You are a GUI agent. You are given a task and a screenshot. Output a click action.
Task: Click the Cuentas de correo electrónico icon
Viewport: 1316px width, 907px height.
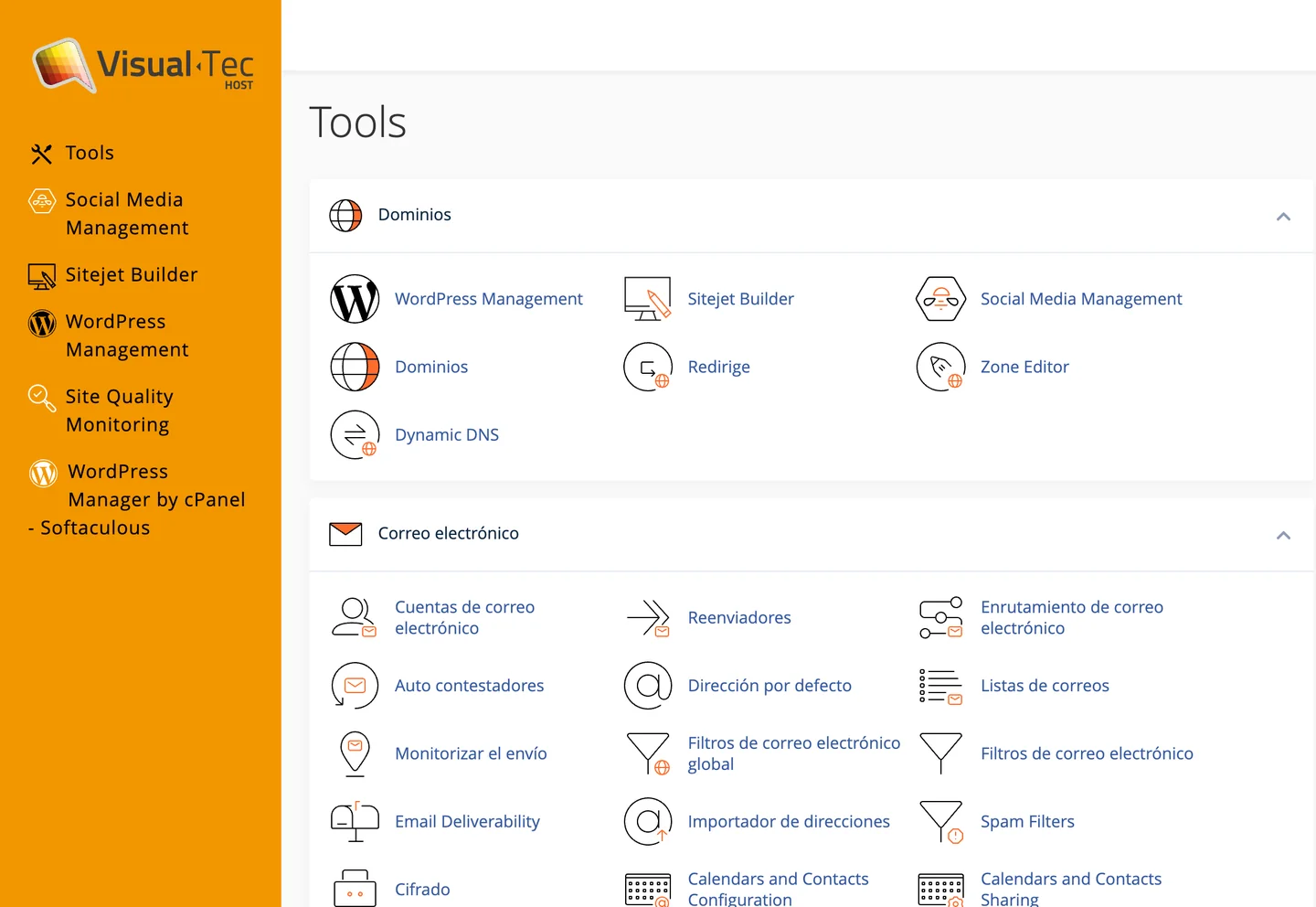coord(355,617)
